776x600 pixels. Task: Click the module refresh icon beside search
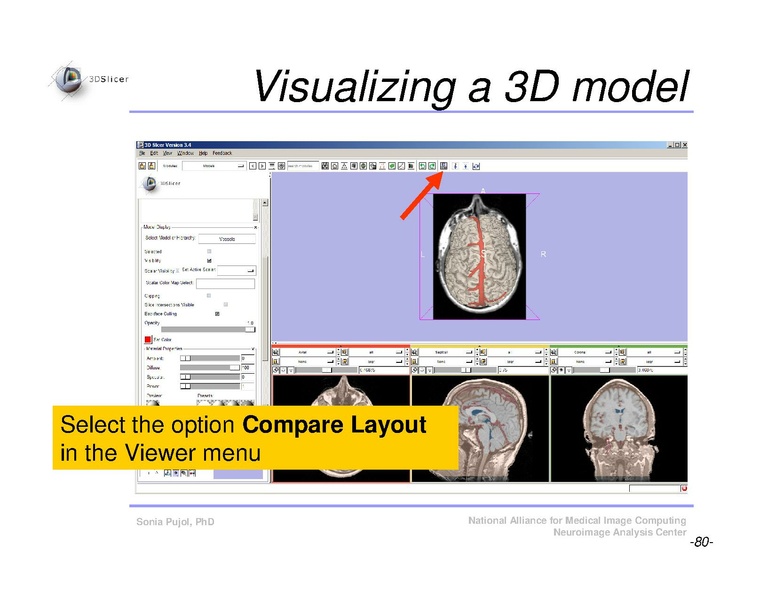pos(281,166)
